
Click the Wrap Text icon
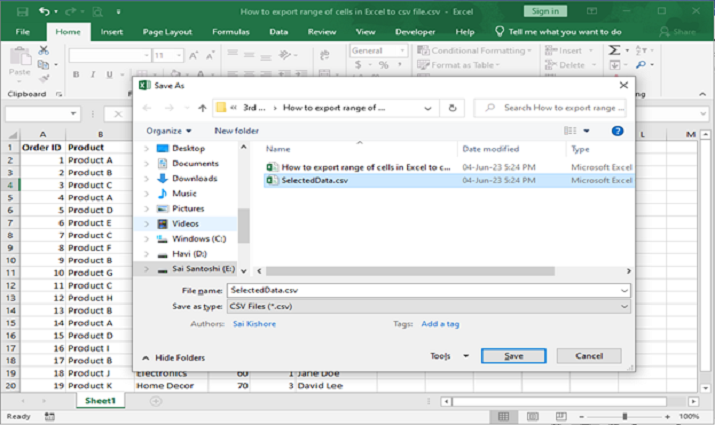[325, 55]
